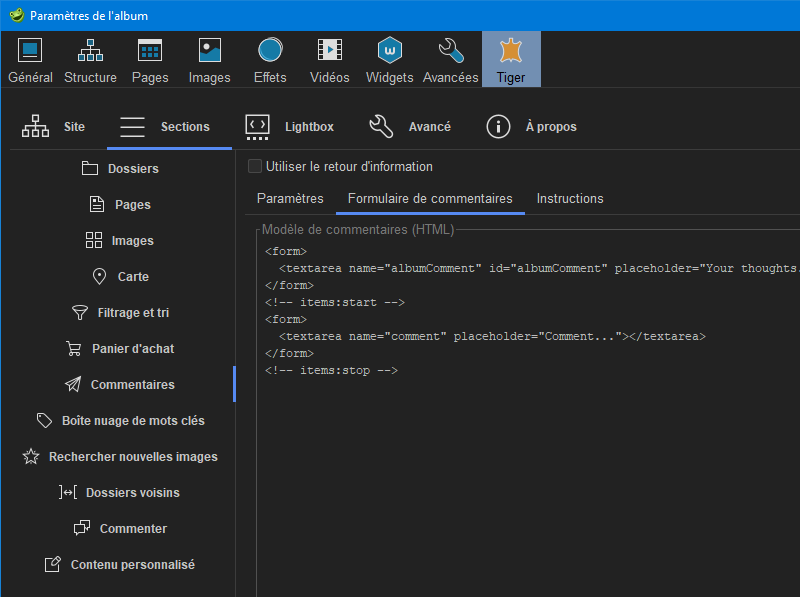Open the Effets settings icon

[270, 59]
